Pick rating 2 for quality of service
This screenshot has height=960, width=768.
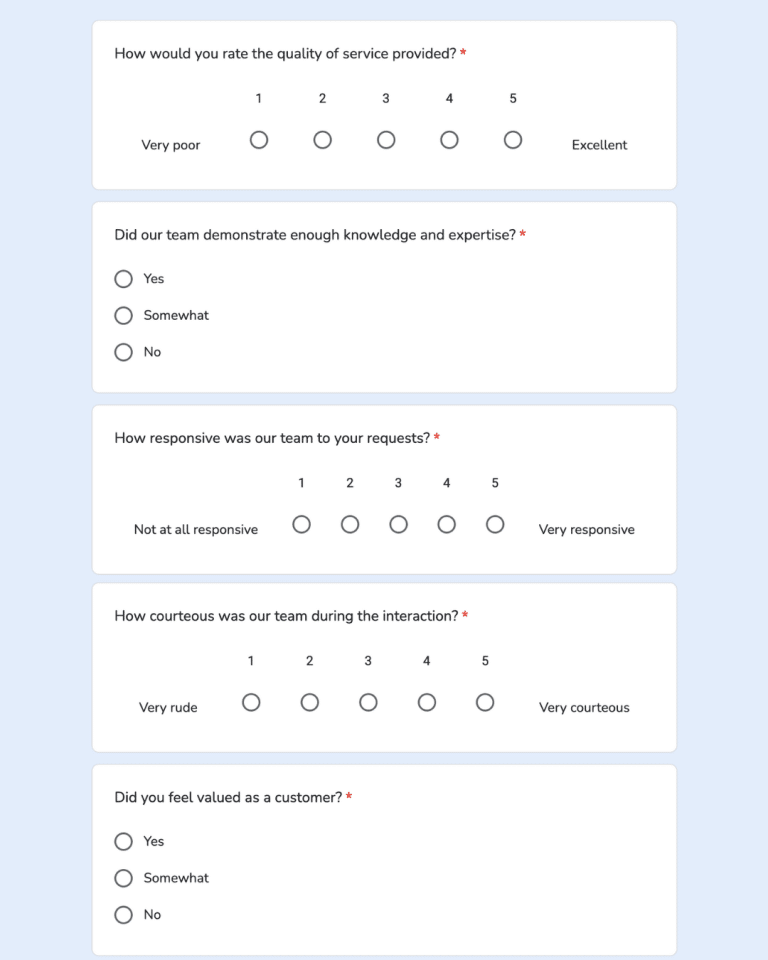coord(322,140)
